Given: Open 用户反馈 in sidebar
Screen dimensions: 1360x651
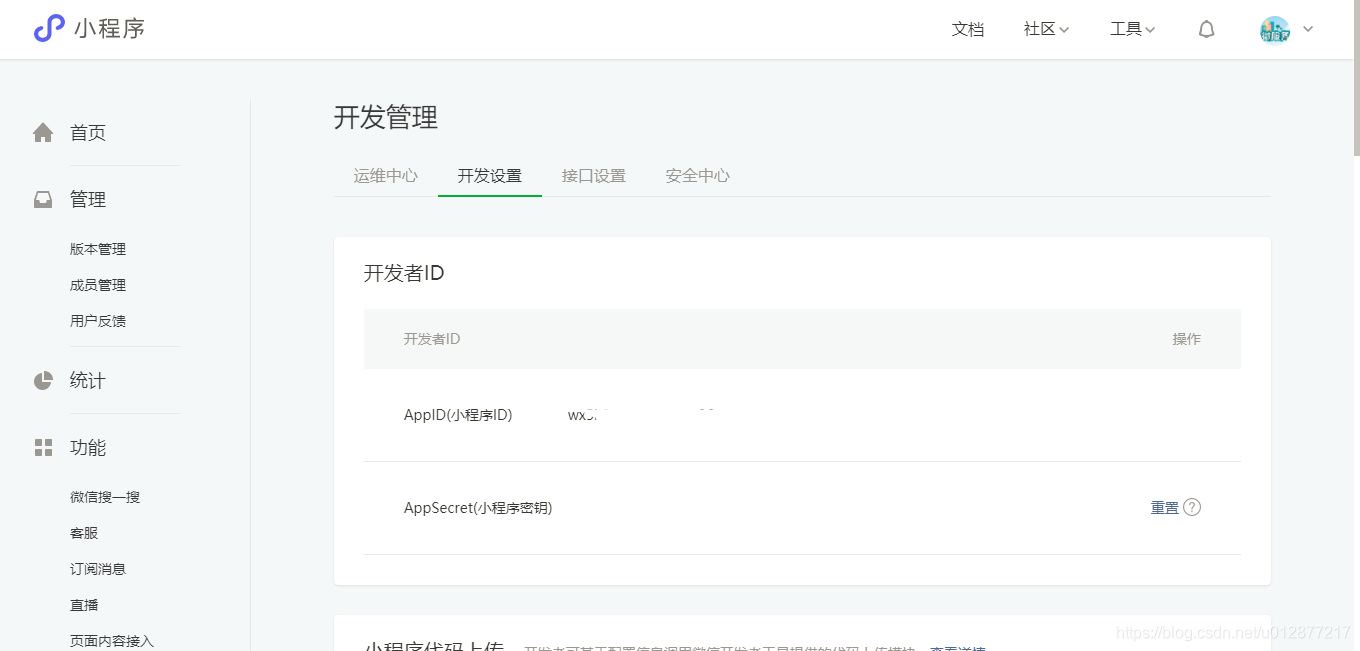Looking at the screenshot, I should pos(98,321).
